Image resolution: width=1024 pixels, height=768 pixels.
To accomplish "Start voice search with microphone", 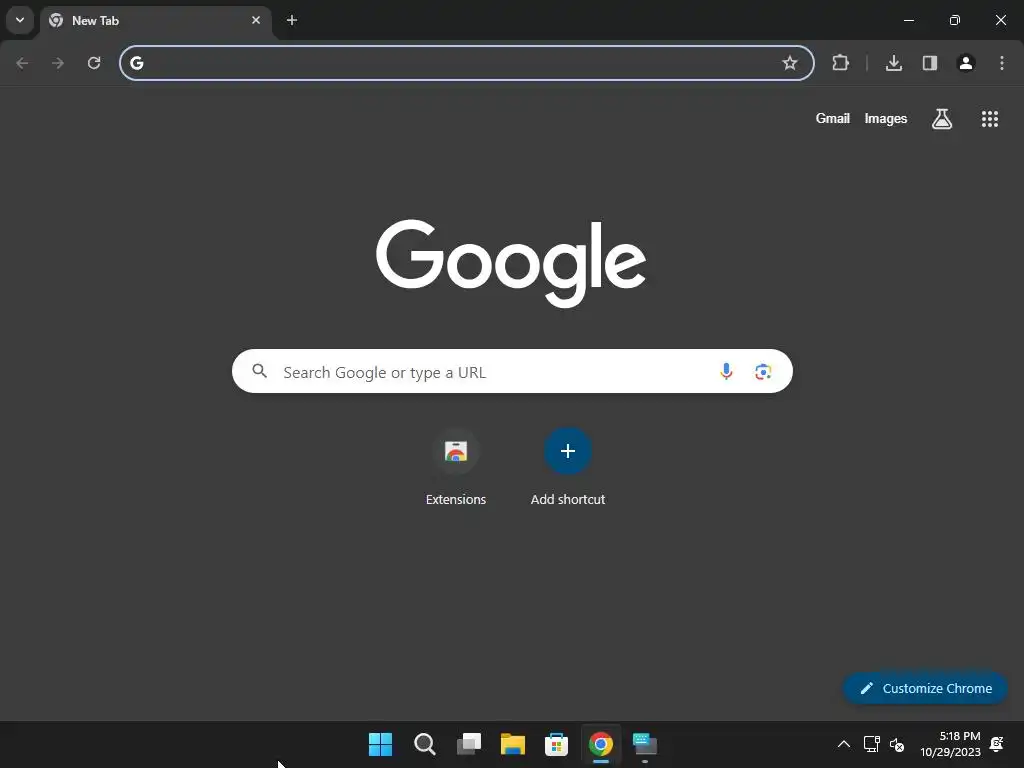I will pyautogui.click(x=726, y=372).
